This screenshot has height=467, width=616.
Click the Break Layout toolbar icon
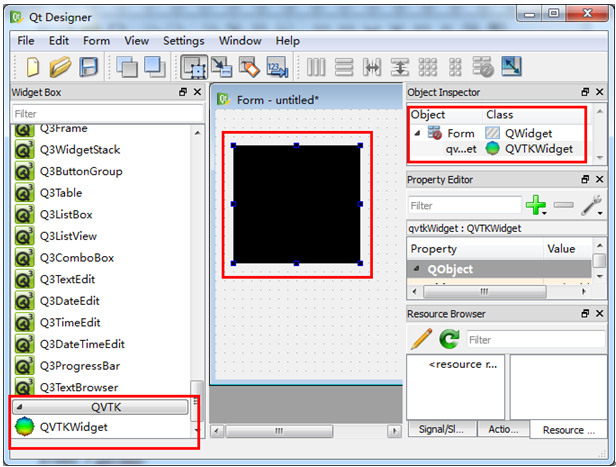click(x=483, y=67)
